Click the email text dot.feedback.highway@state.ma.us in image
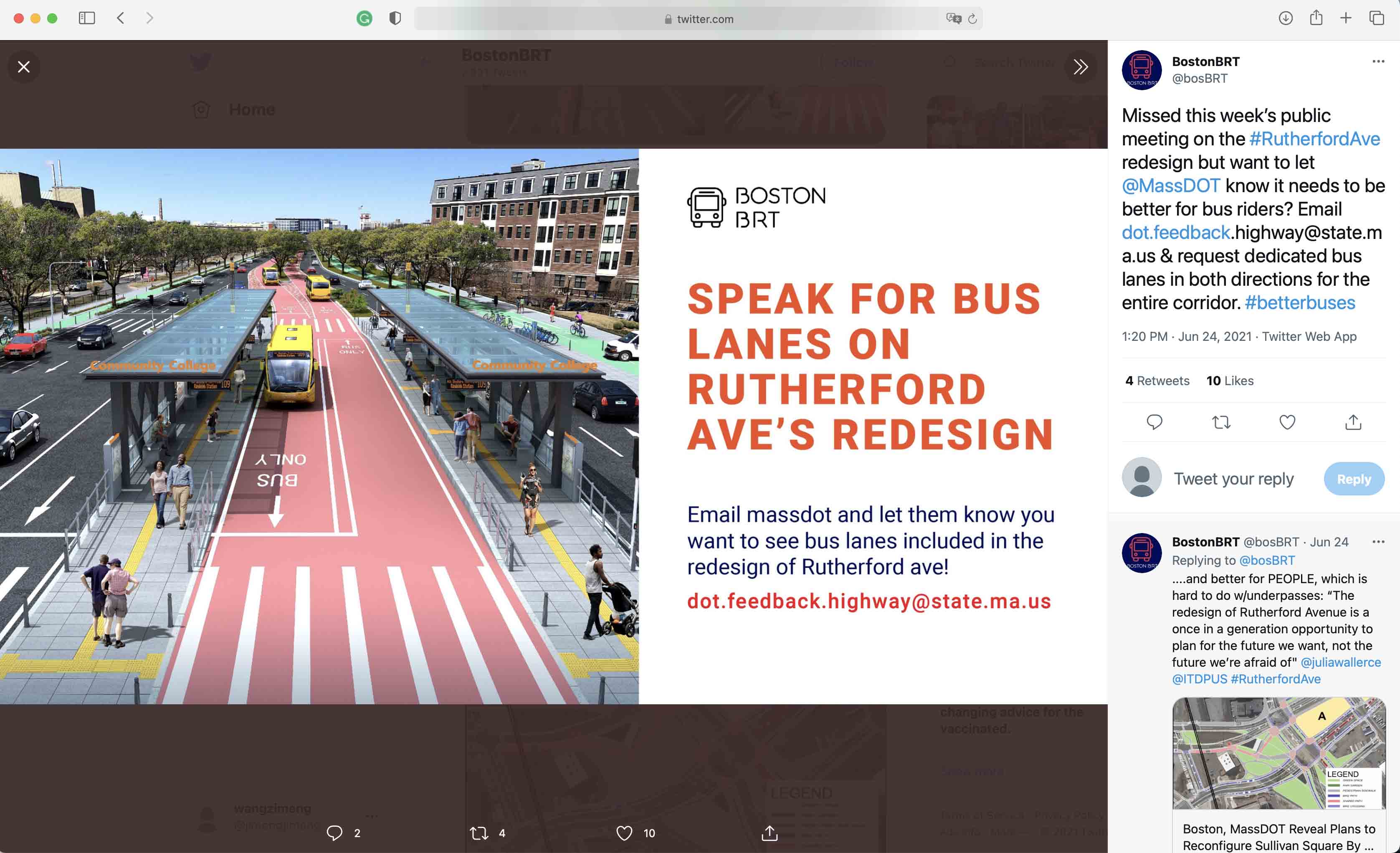Viewport: 1400px width, 853px height. pyautogui.click(x=869, y=601)
